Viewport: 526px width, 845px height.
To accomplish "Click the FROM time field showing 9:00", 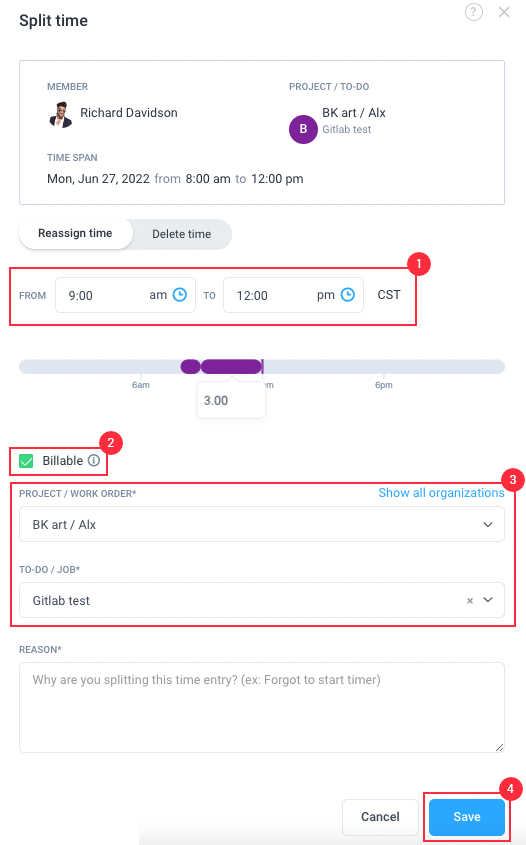I will (x=125, y=295).
